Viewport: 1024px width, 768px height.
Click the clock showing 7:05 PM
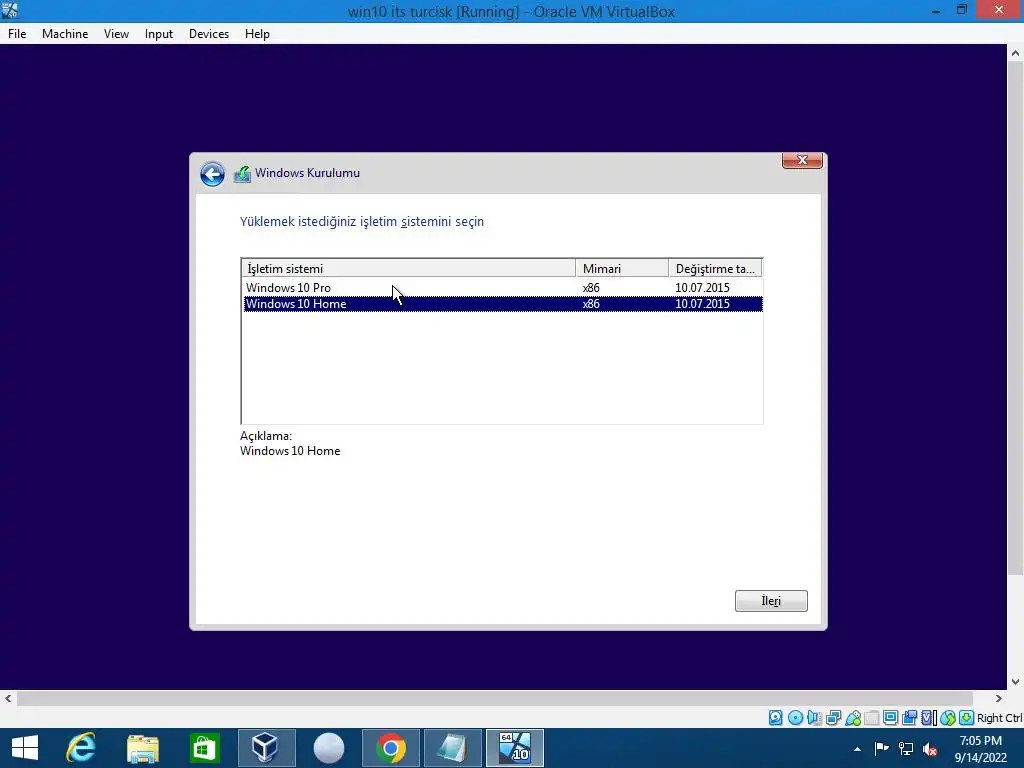click(x=980, y=741)
